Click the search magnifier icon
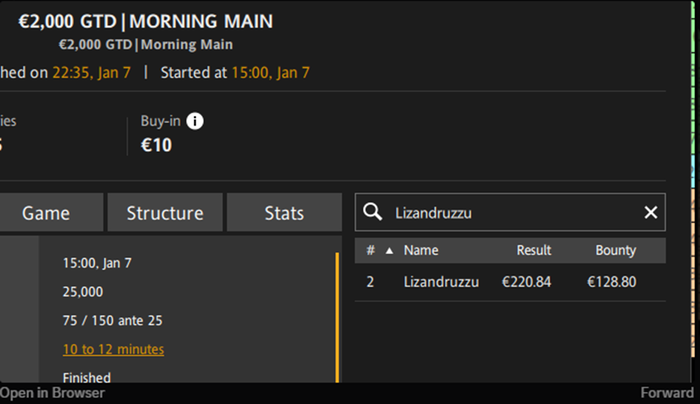Image resolution: width=700 pixels, height=404 pixels. point(373,212)
